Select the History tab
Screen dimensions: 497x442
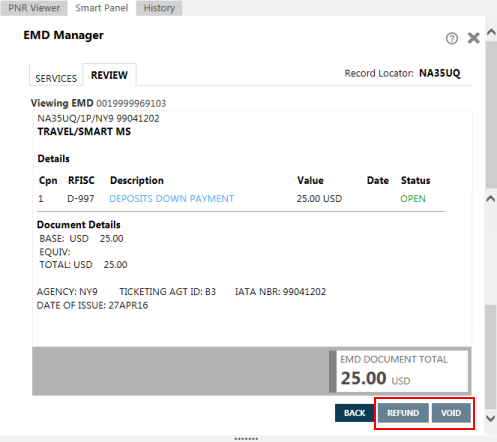(x=159, y=8)
